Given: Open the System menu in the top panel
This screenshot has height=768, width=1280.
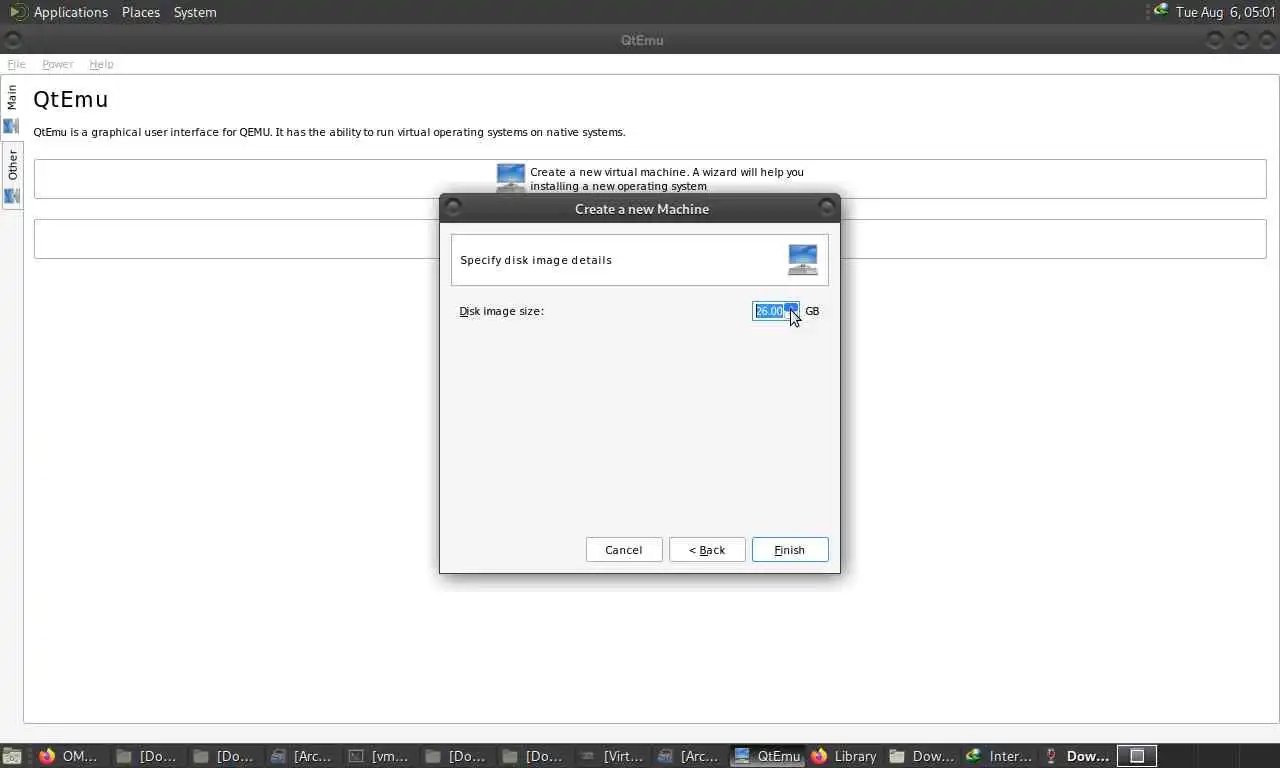Looking at the screenshot, I should point(195,12).
